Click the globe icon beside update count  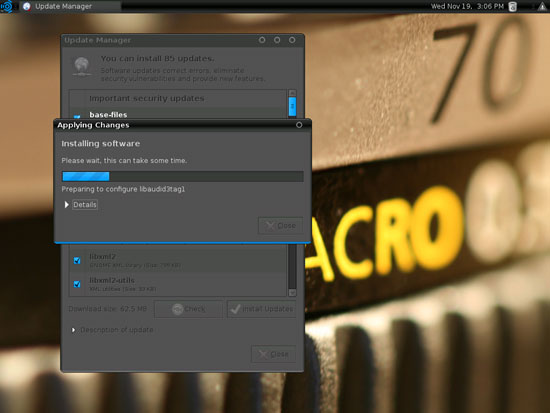[82, 66]
